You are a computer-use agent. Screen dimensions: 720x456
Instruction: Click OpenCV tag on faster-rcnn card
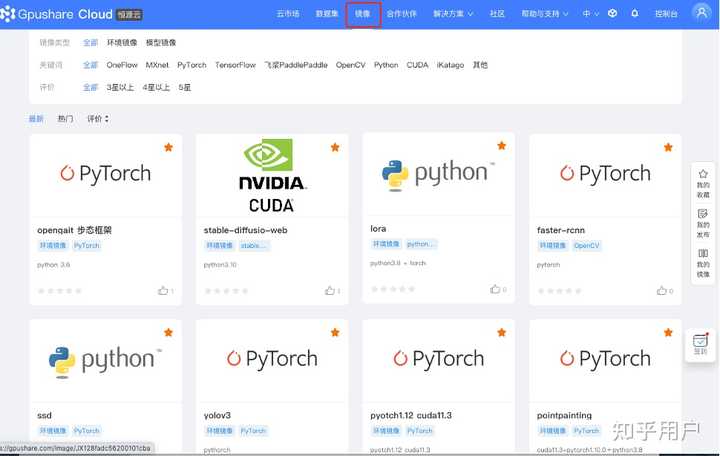click(x=586, y=246)
